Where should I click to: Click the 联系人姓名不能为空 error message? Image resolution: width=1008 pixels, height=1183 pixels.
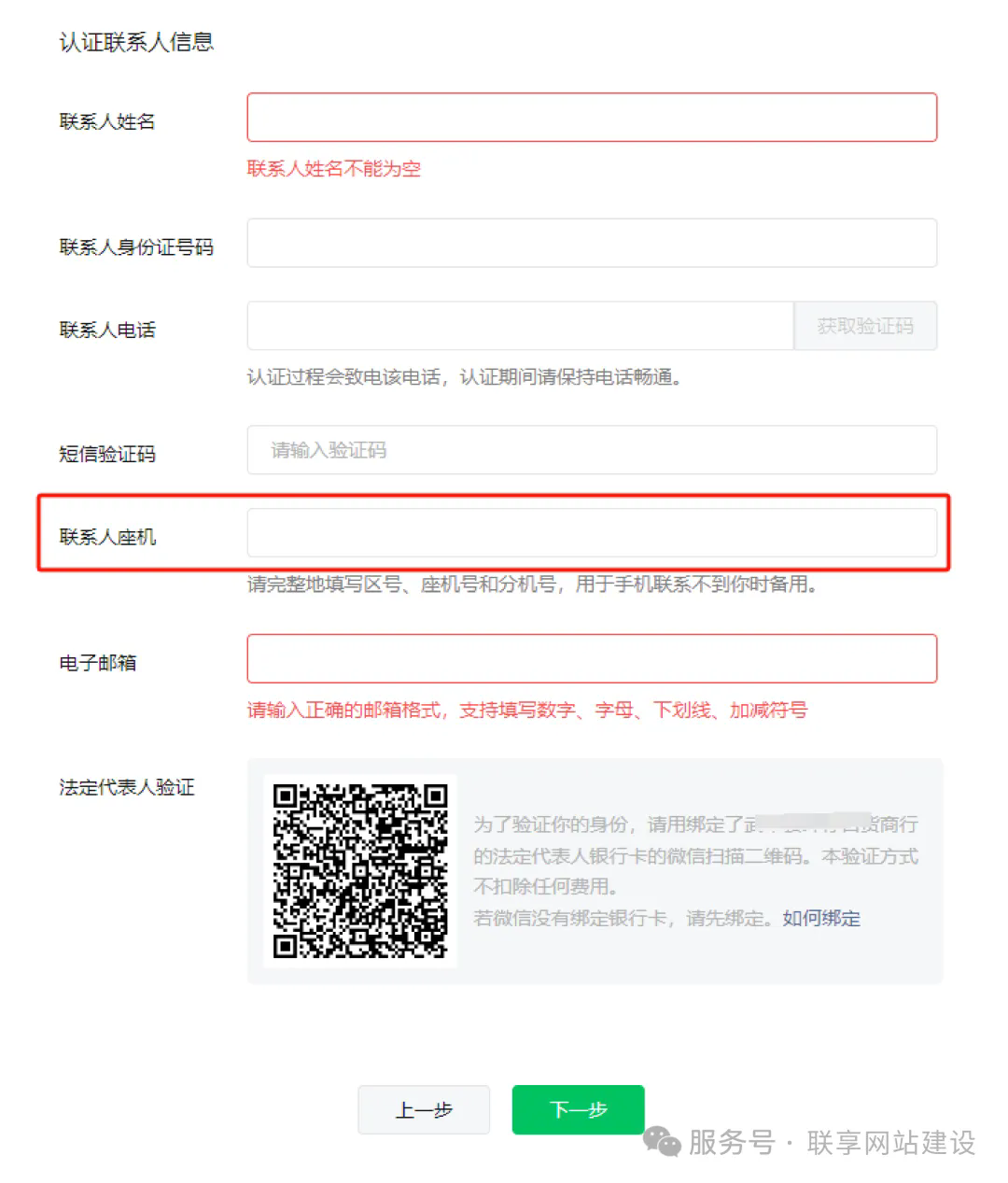(x=334, y=169)
